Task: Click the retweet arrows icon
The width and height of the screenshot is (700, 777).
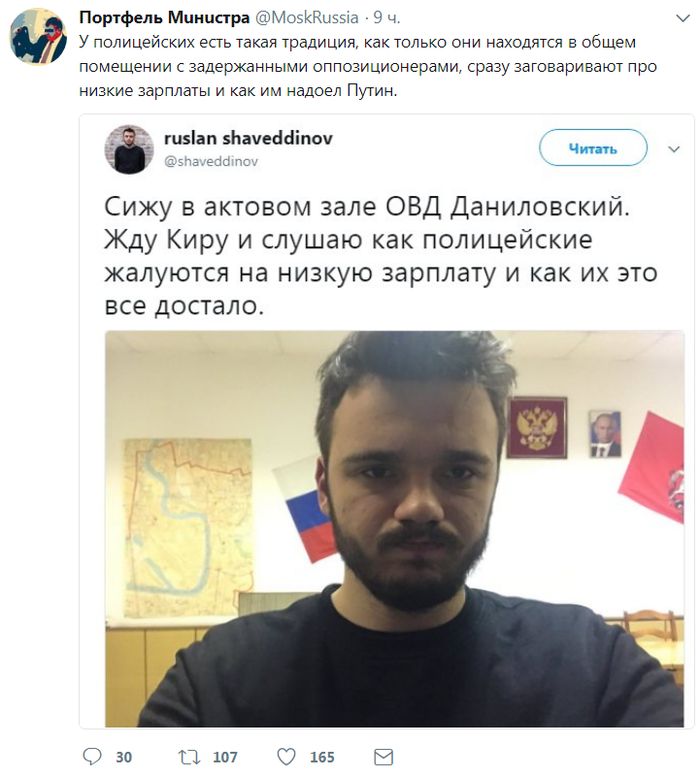Action: [x=189, y=757]
